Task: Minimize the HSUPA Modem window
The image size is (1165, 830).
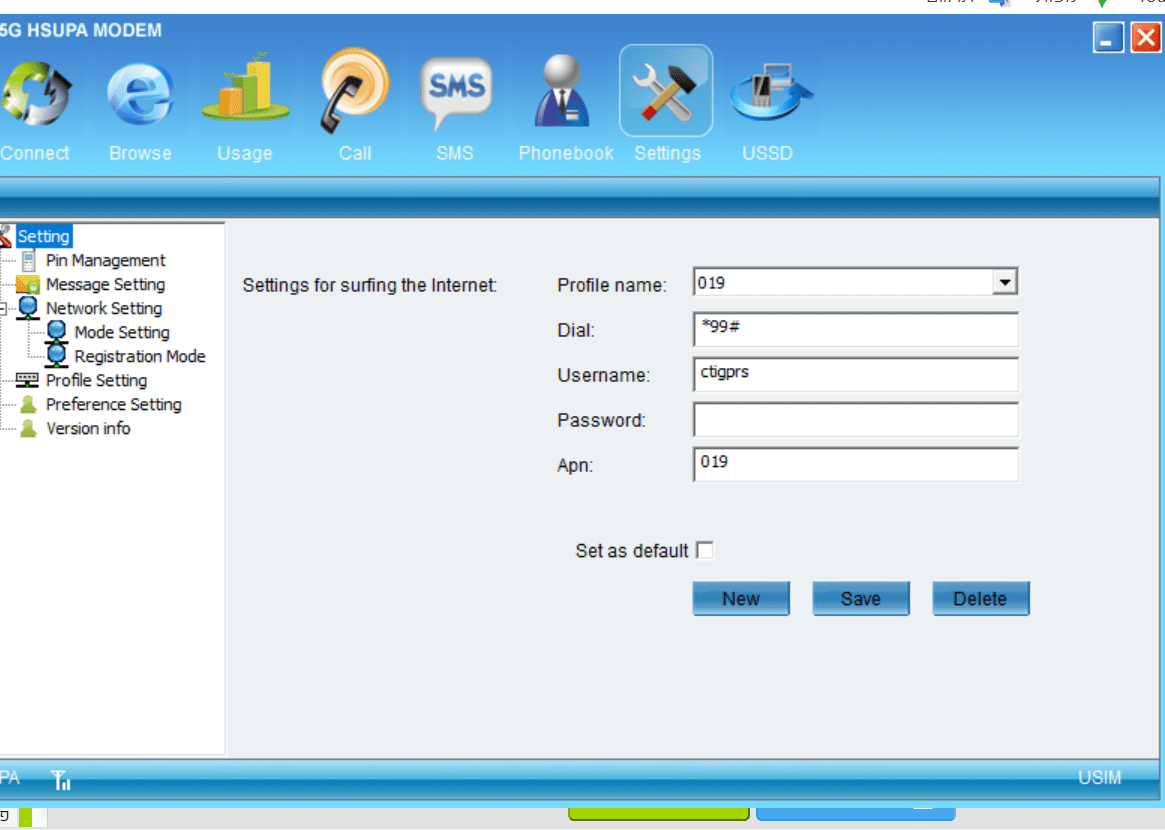Action: (1107, 37)
